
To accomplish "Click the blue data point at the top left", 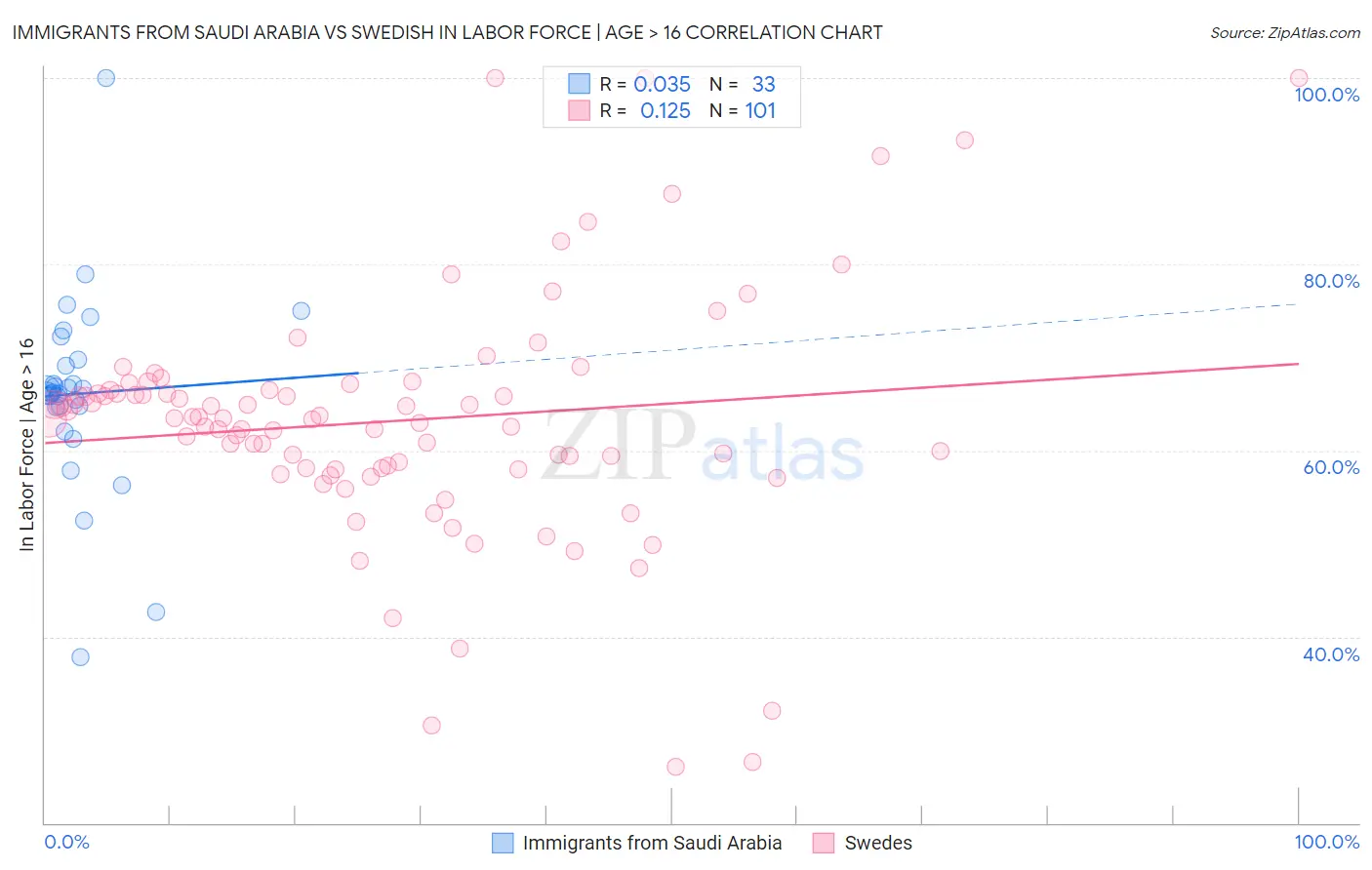I will click(106, 78).
